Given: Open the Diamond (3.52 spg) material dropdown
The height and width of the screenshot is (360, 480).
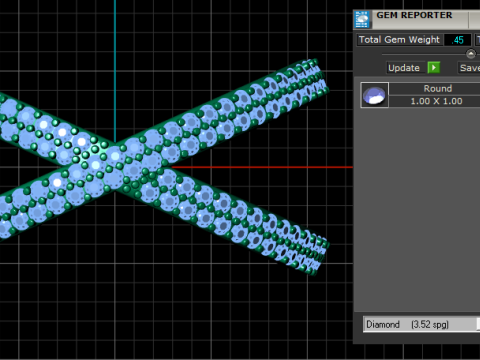Looking at the screenshot, I should (x=421, y=324).
